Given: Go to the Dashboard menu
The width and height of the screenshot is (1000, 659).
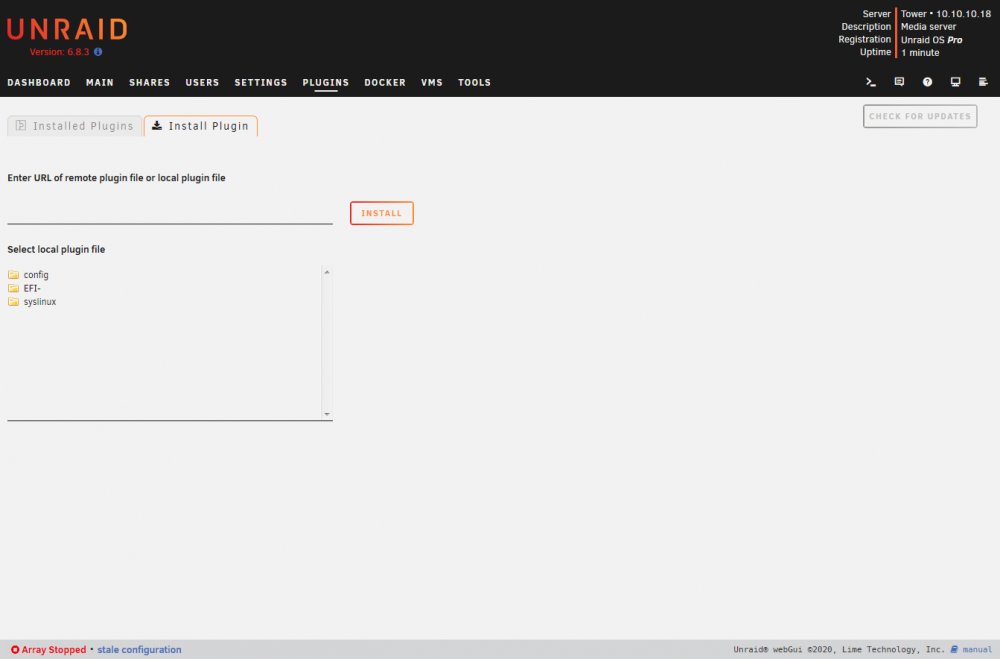Looking at the screenshot, I should pyautogui.click(x=39, y=83).
